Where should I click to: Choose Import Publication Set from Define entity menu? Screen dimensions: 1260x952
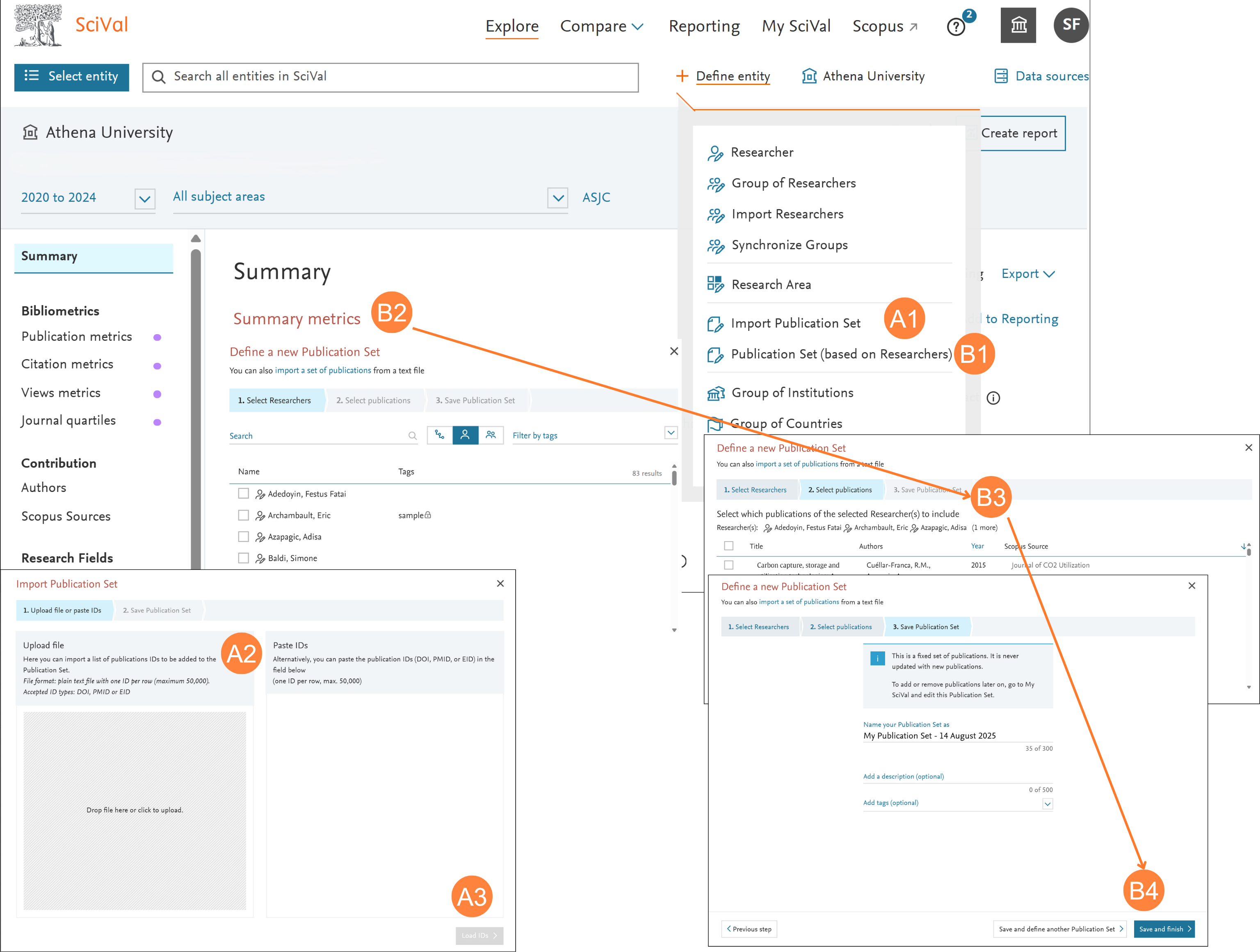coord(795,323)
